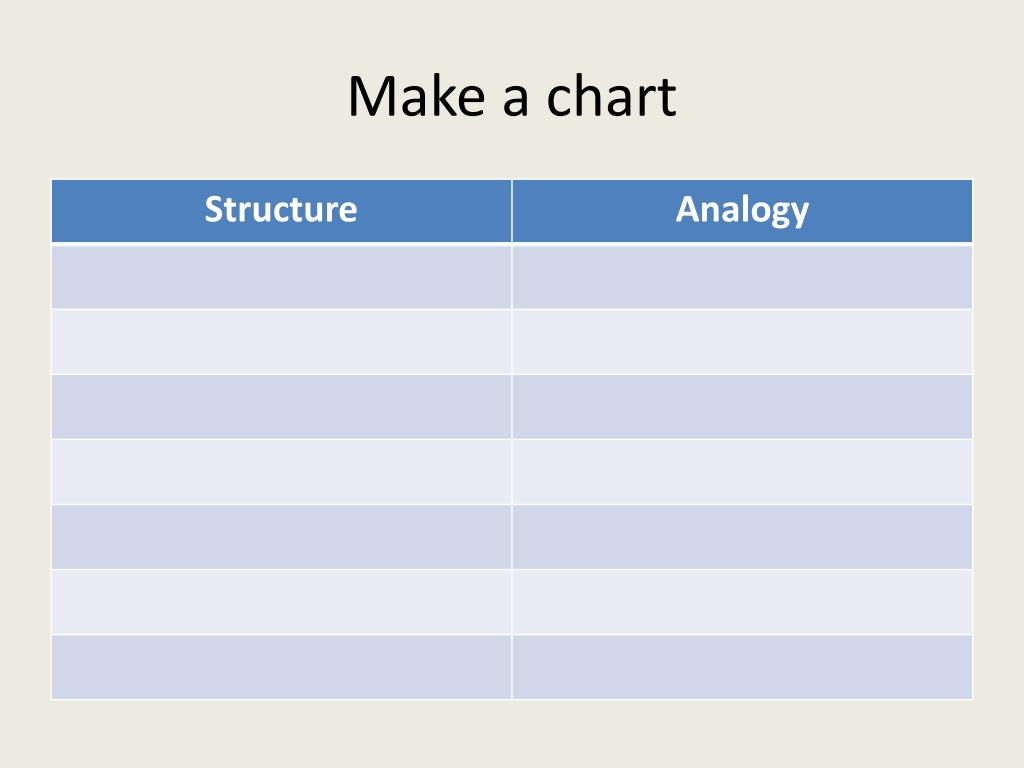Select the Structure header cell
The image size is (1024, 768).
[281, 211]
